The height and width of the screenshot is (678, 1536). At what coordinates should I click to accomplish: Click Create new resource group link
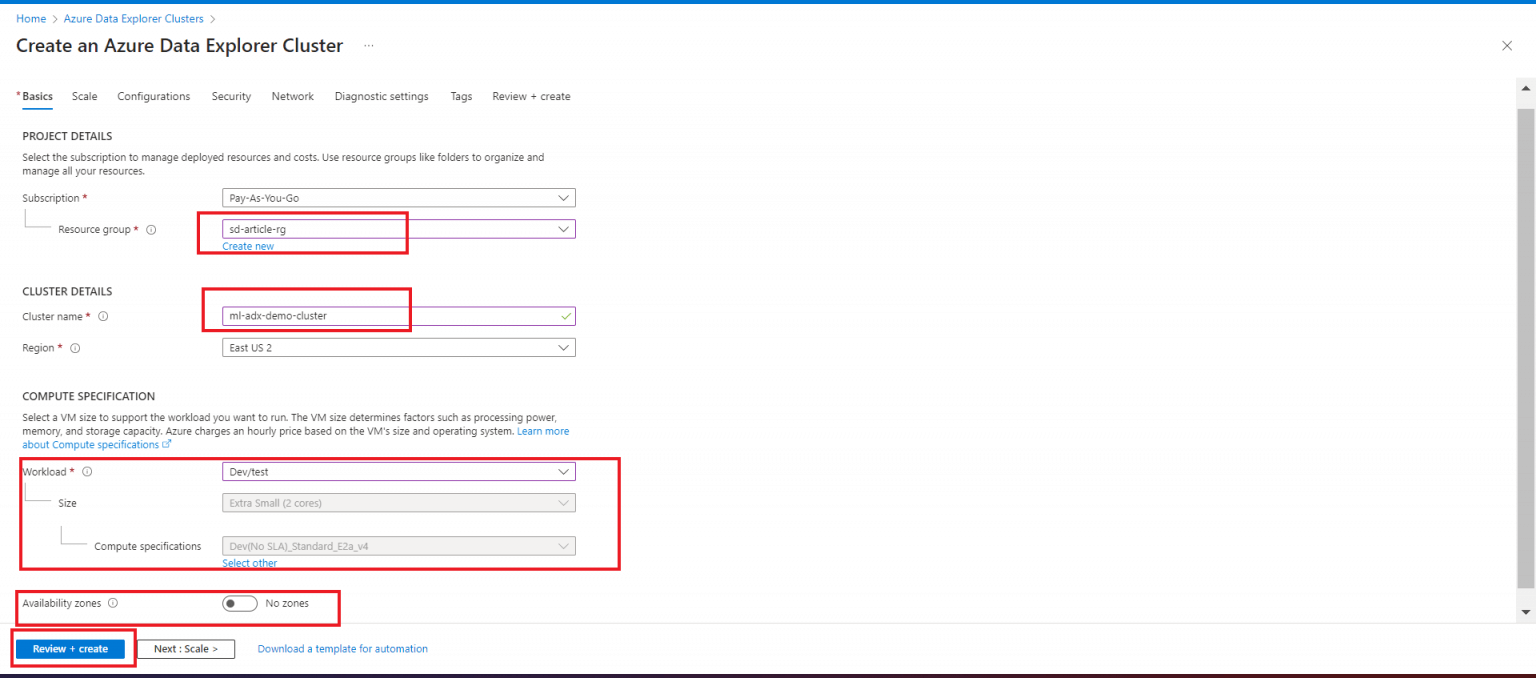tap(248, 246)
